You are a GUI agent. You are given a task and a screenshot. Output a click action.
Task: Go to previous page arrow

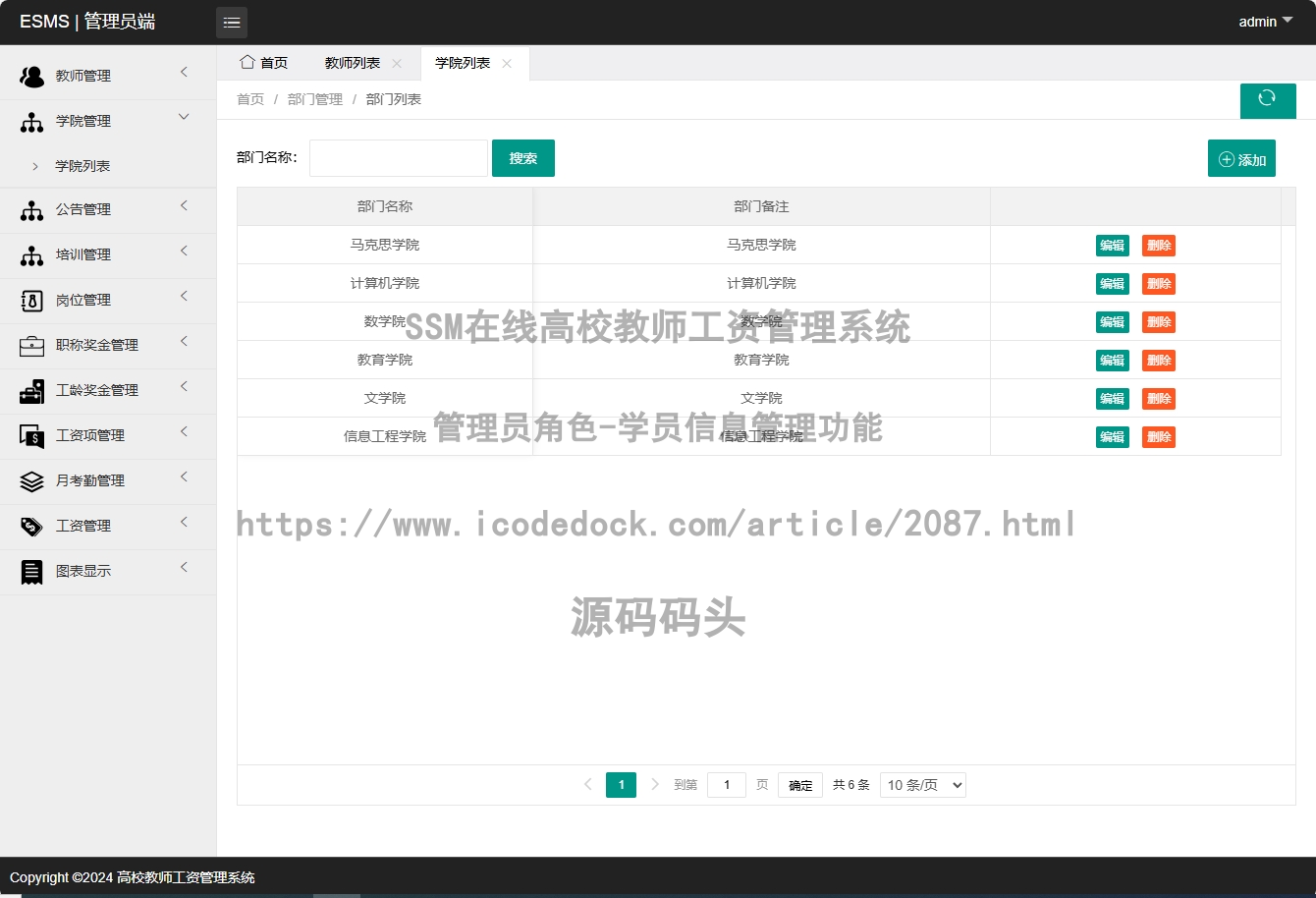588,784
